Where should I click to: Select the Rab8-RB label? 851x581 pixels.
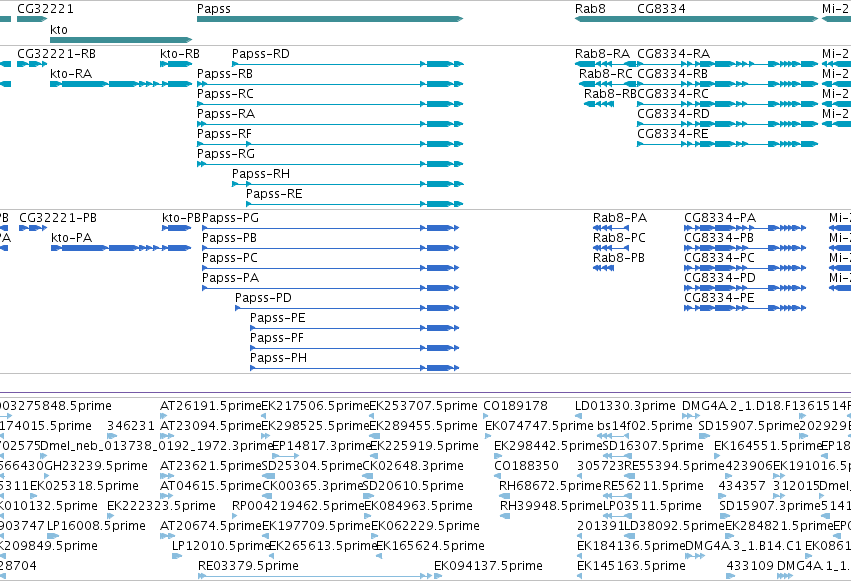(x=610, y=94)
